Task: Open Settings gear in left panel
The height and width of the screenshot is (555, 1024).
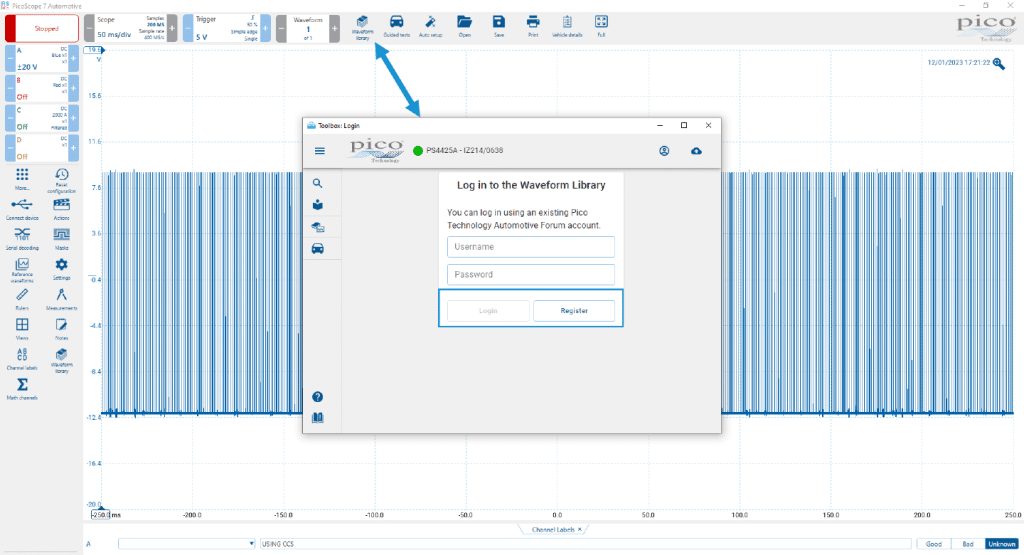Action: click(x=61, y=268)
